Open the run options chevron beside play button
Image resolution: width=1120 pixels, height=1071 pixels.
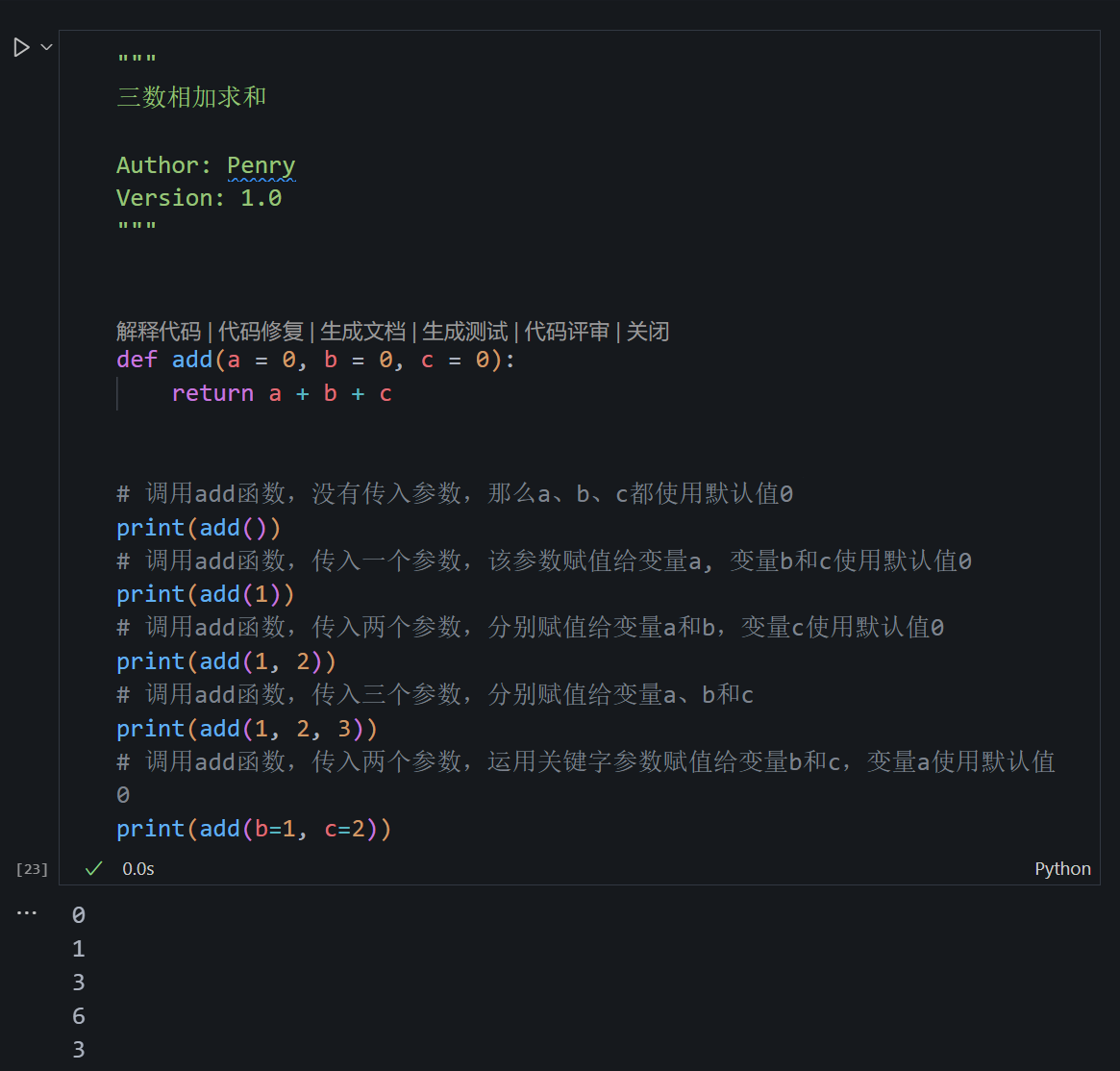point(44,46)
